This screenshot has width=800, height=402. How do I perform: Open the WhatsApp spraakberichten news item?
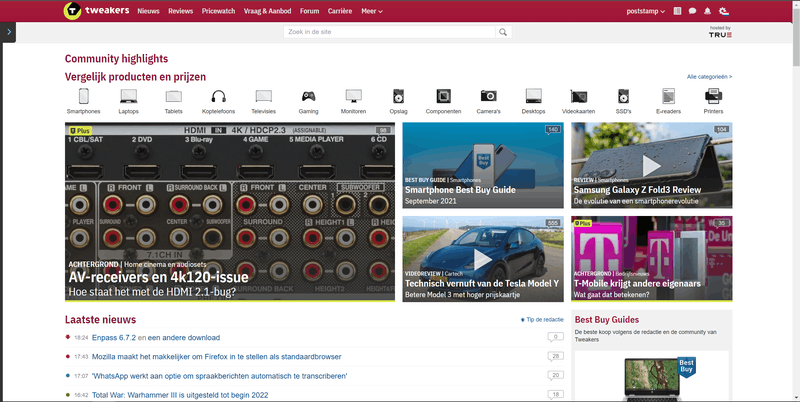[219, 376]
